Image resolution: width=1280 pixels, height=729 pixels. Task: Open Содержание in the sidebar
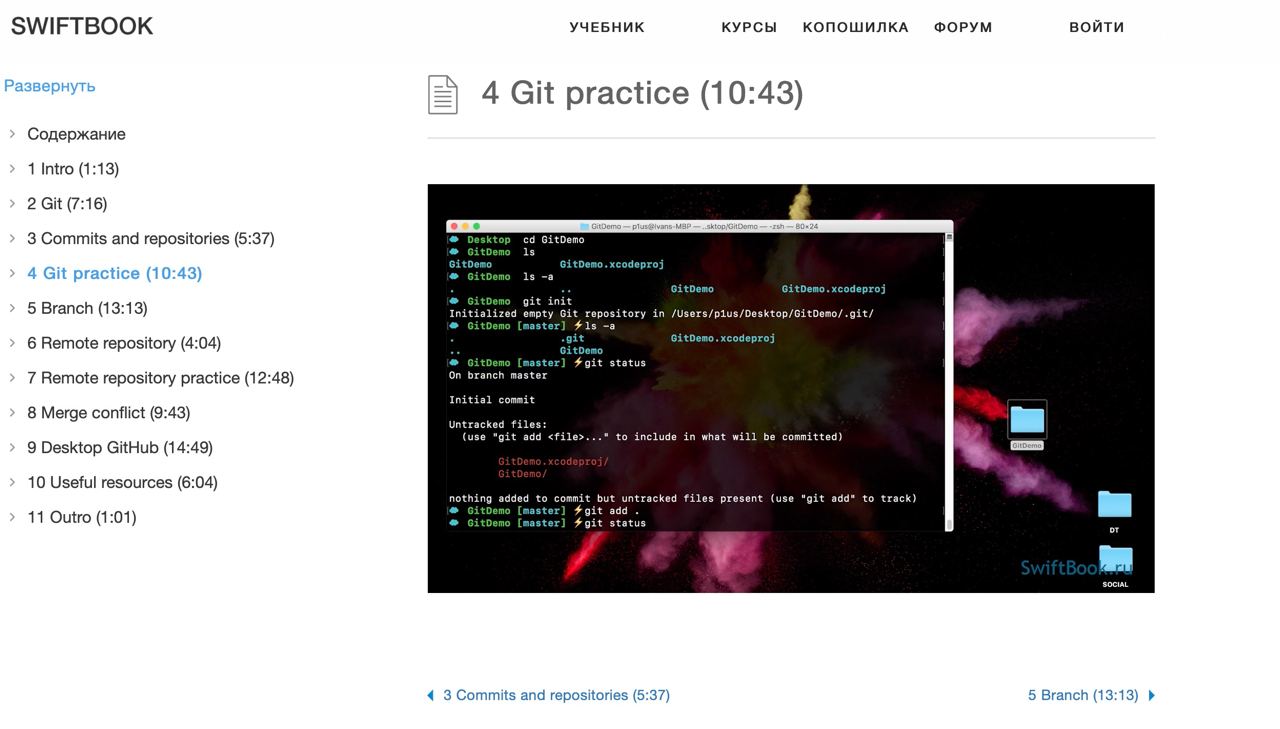[76, 134]
